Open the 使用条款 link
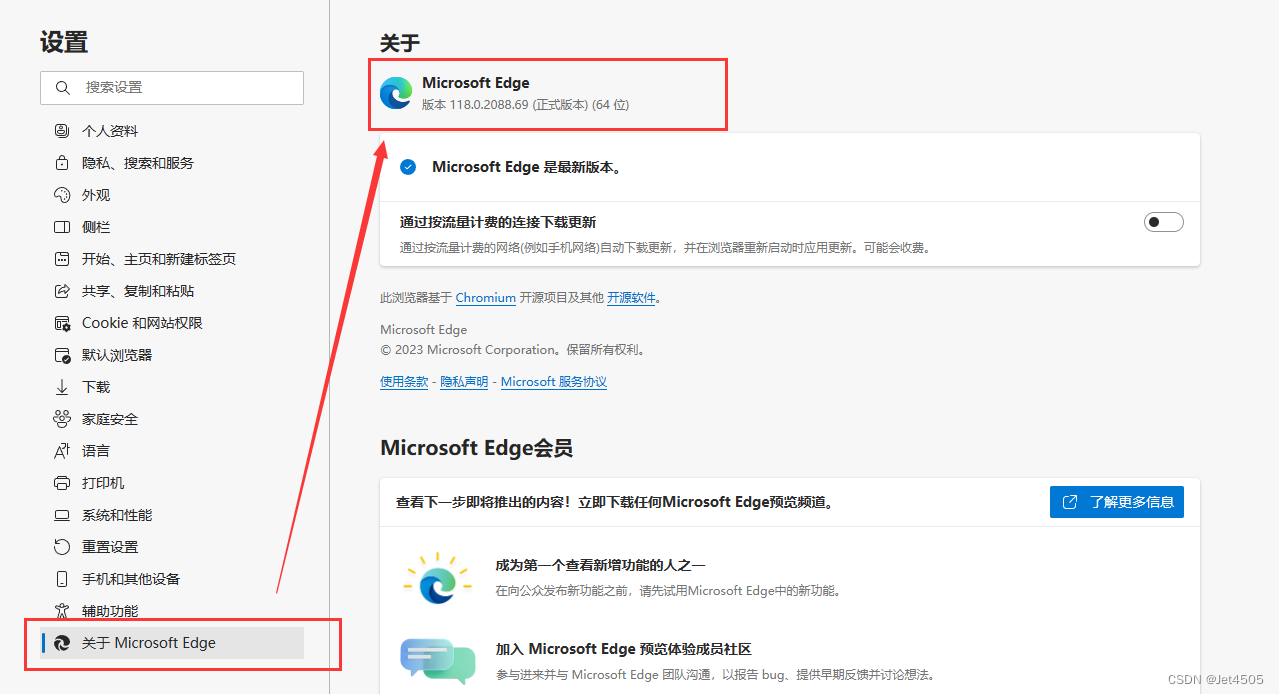This screenshot has height=694, width=1279. coord(404,382)
